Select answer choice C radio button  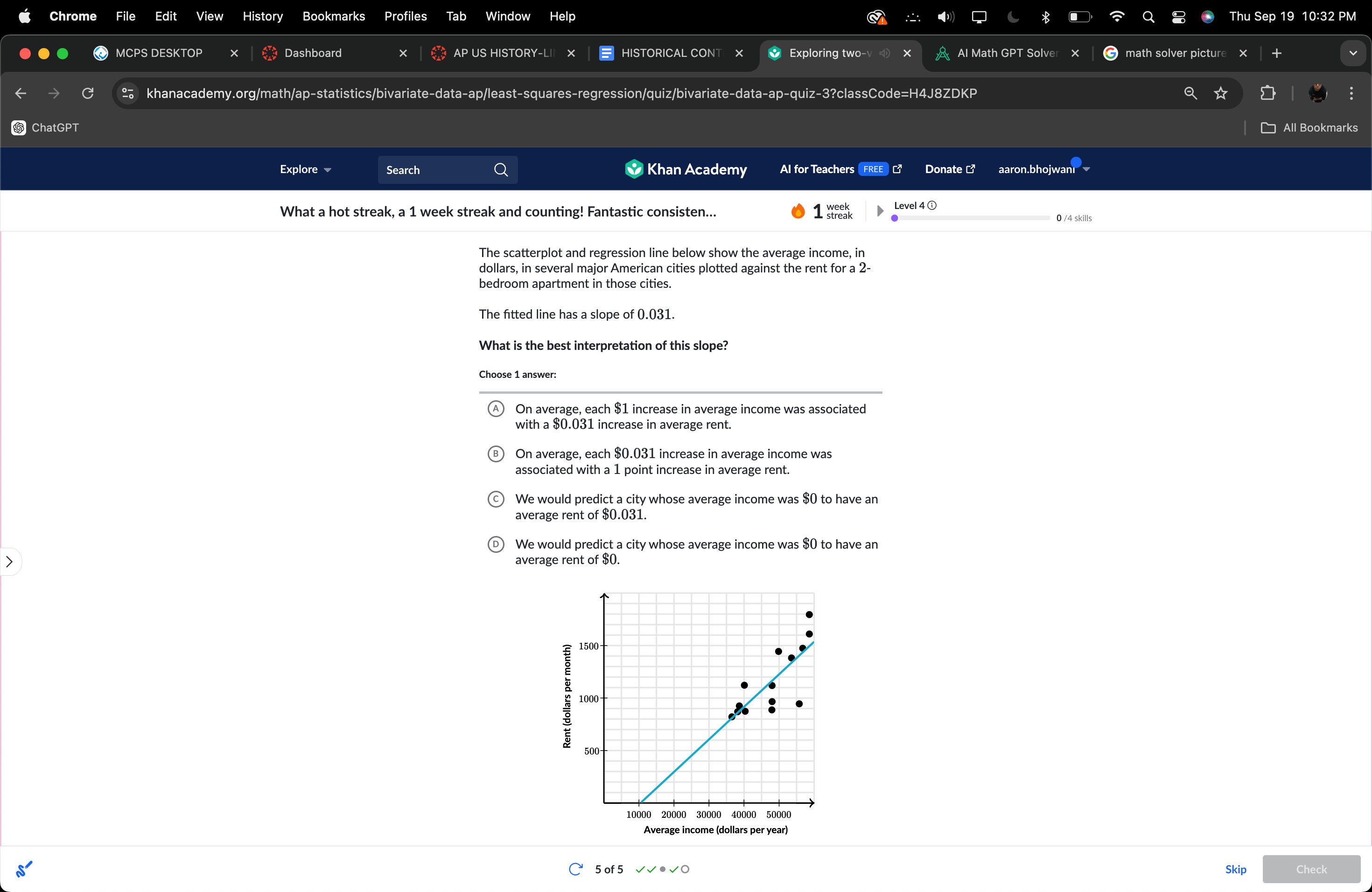(496, 499)
